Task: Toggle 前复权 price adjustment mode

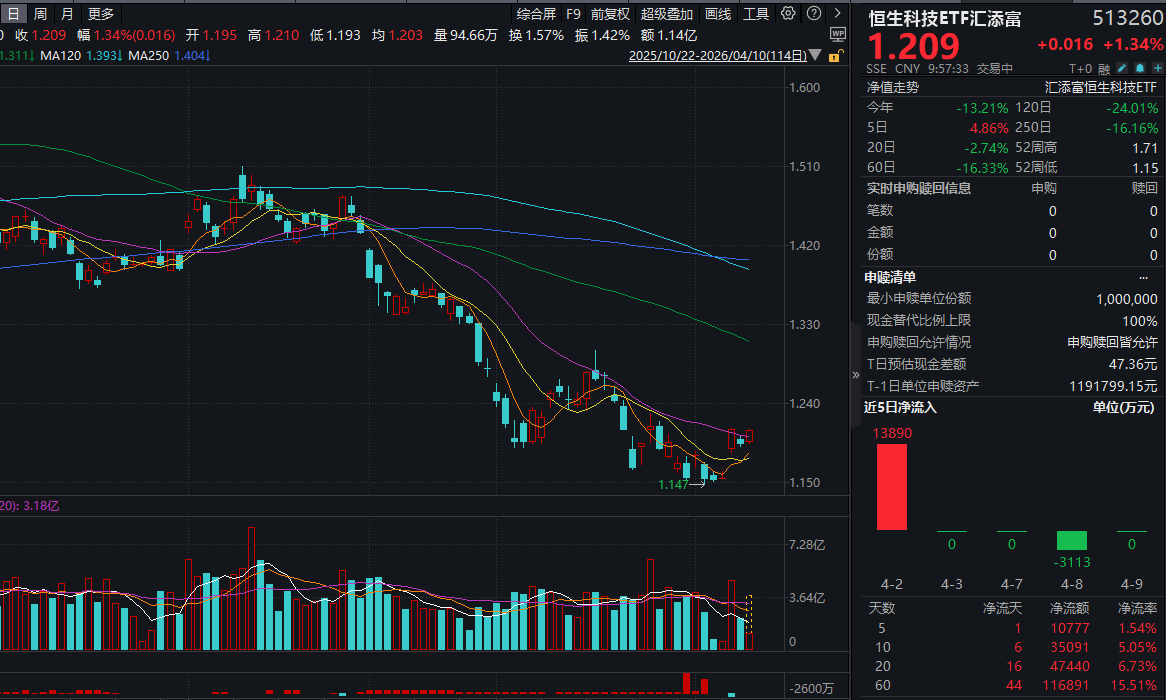Action: [x=610, y=13]
